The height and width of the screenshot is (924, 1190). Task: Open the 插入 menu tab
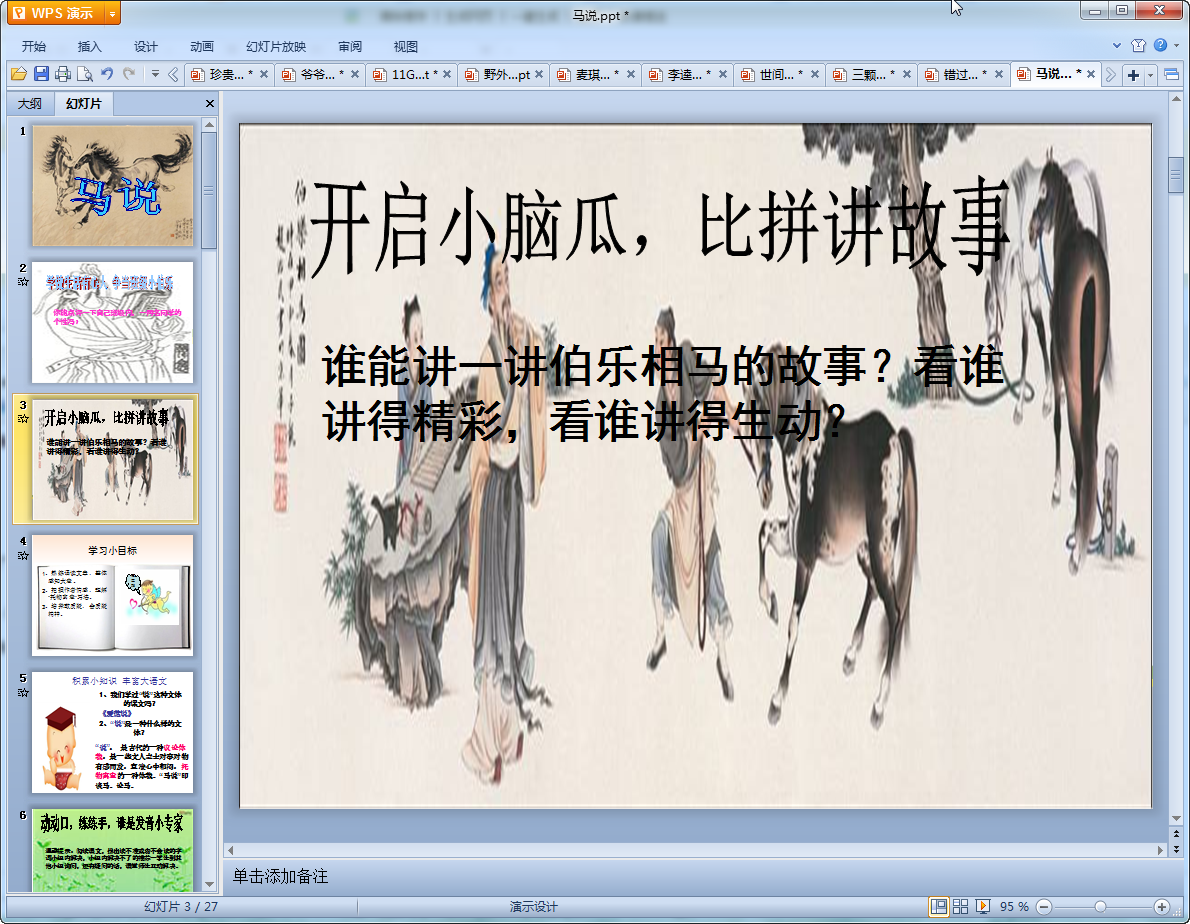90,46
